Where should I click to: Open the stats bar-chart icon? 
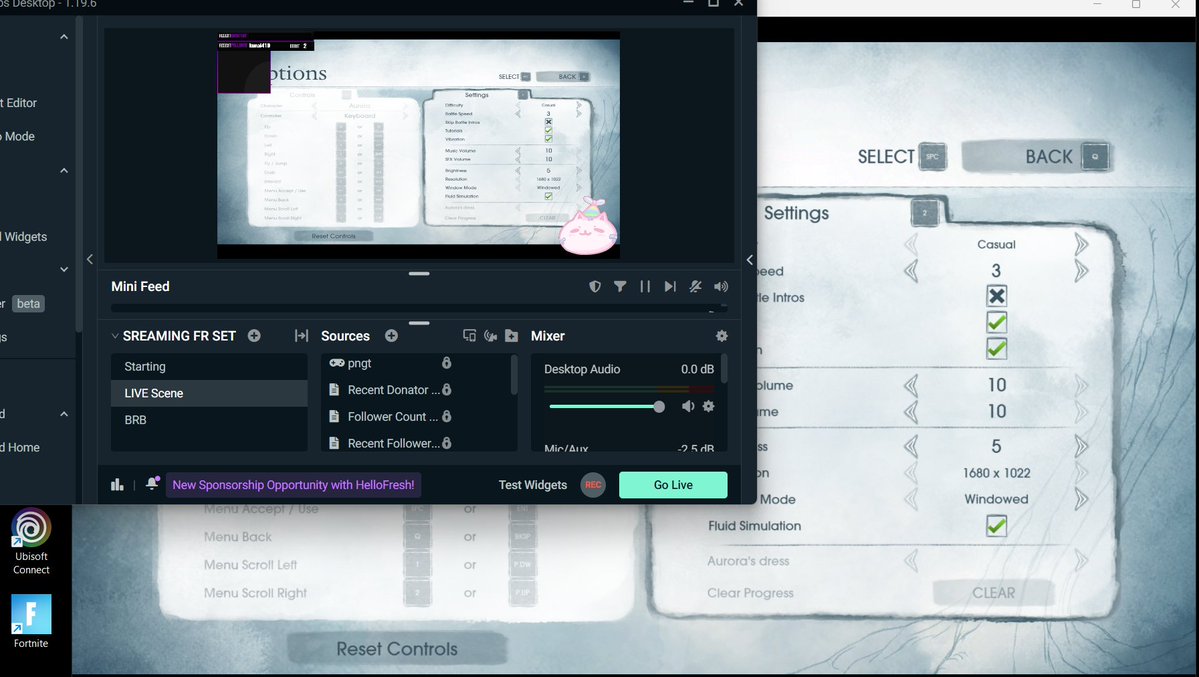coord(117,485)
